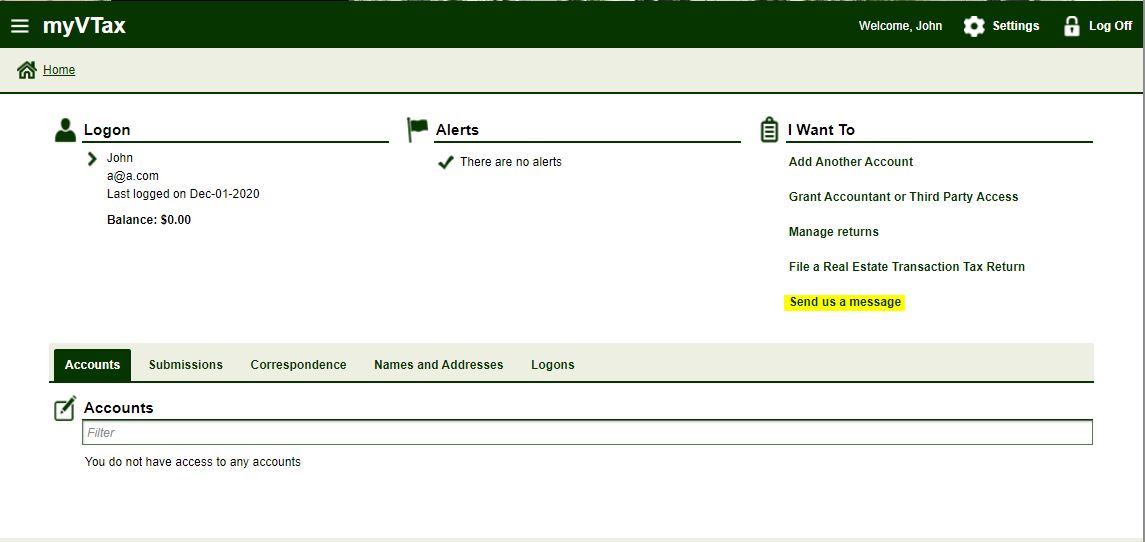
Task: Expand the John logon chevron
Action: [x=92, y=159]
